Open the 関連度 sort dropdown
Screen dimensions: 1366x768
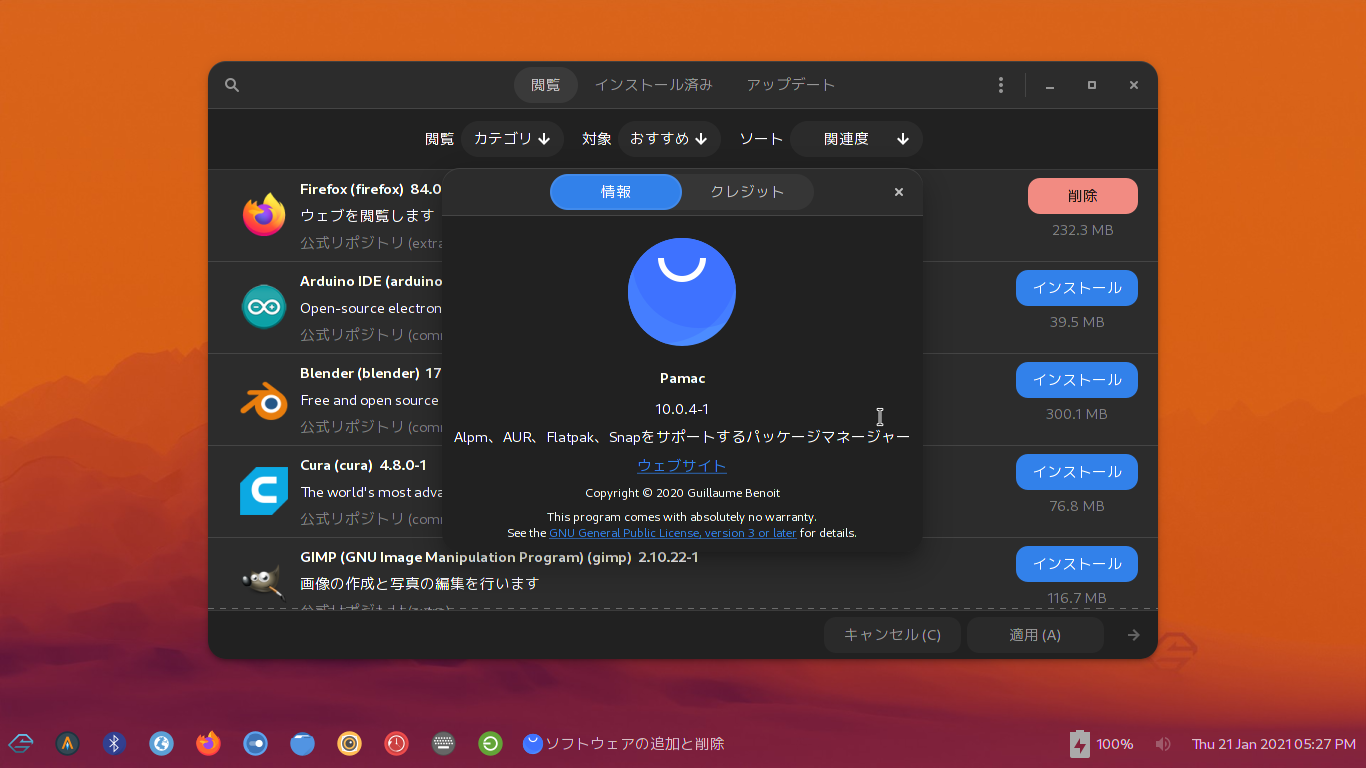pyautogui.click(x=856, y=139)
